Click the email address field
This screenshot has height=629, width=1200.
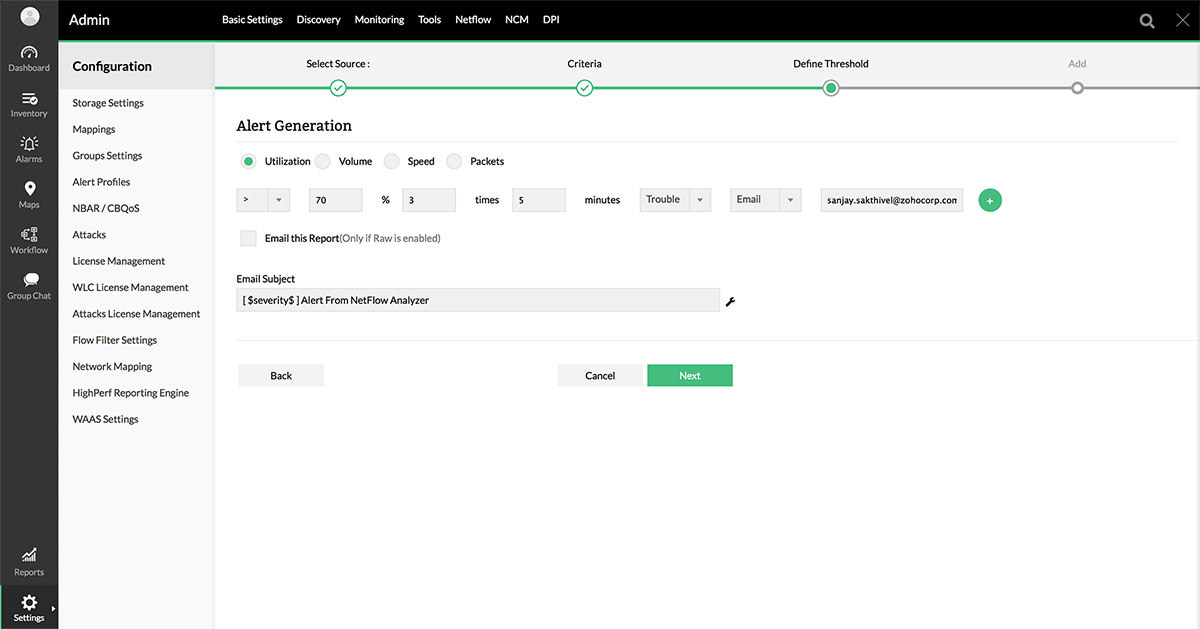click(x=892, y=200)
